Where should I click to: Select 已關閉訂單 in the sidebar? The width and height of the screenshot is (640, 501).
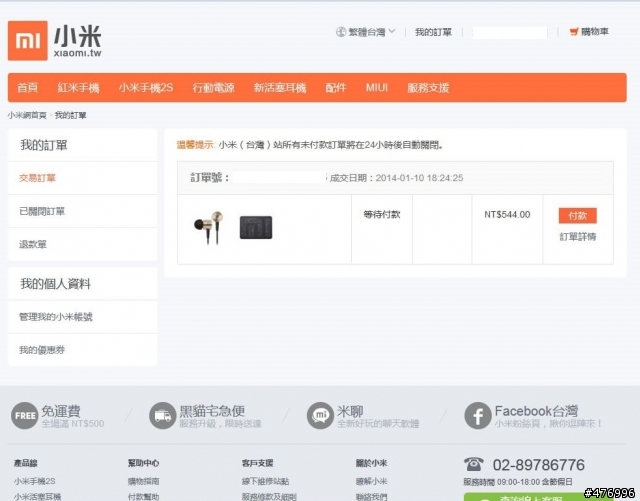[42, 211]
